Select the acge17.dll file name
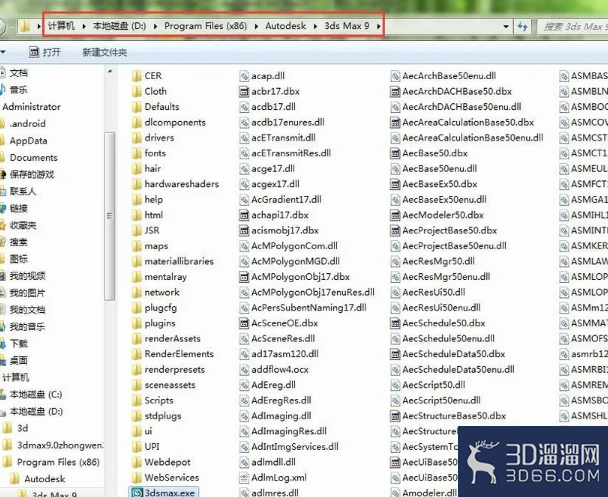This screenshot has width=608, height=497. pyautogui.click(x=273, y=169)
